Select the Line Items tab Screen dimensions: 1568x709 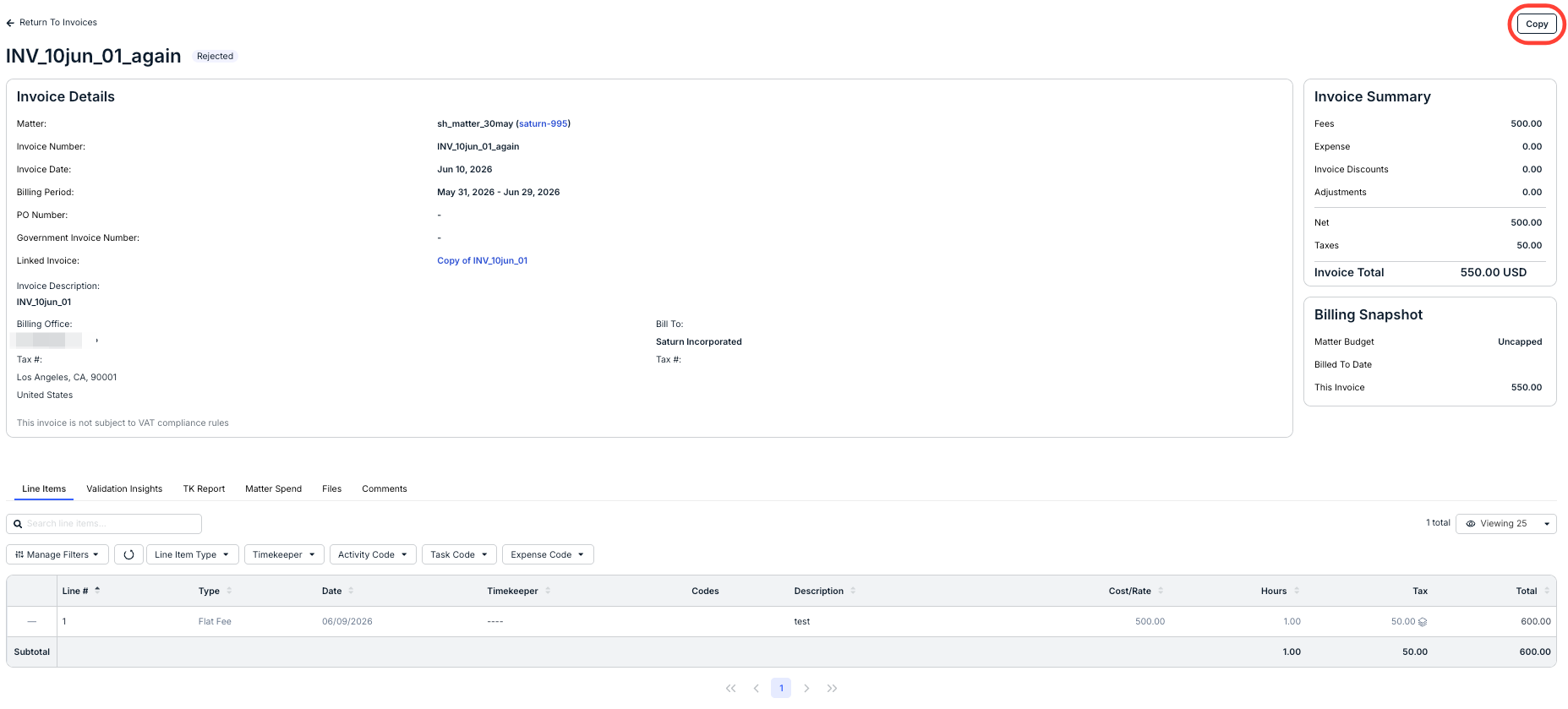pyautogui.click(x=44, y=488)
